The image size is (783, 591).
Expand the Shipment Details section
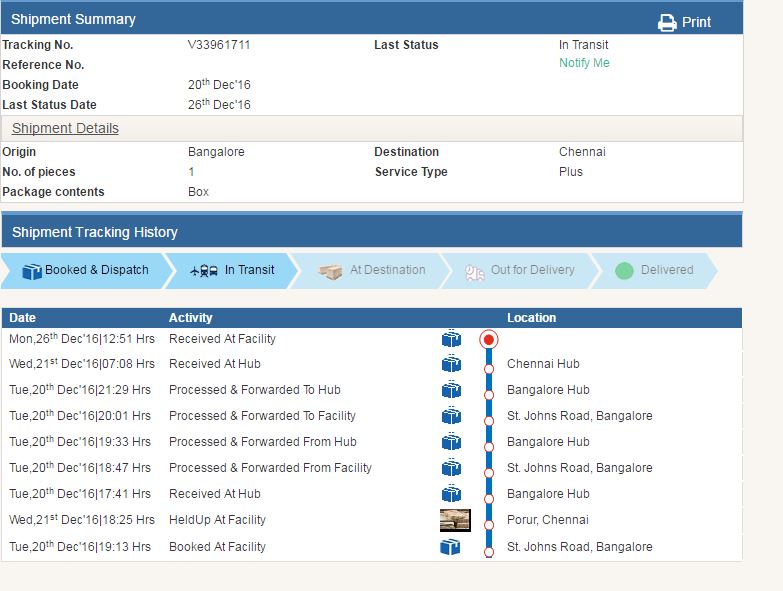(65, 128)
